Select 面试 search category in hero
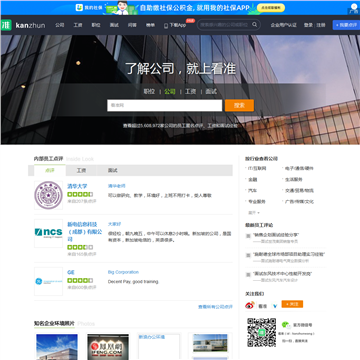The height and width of the screenshot is (360, 360). pos(211,92)
